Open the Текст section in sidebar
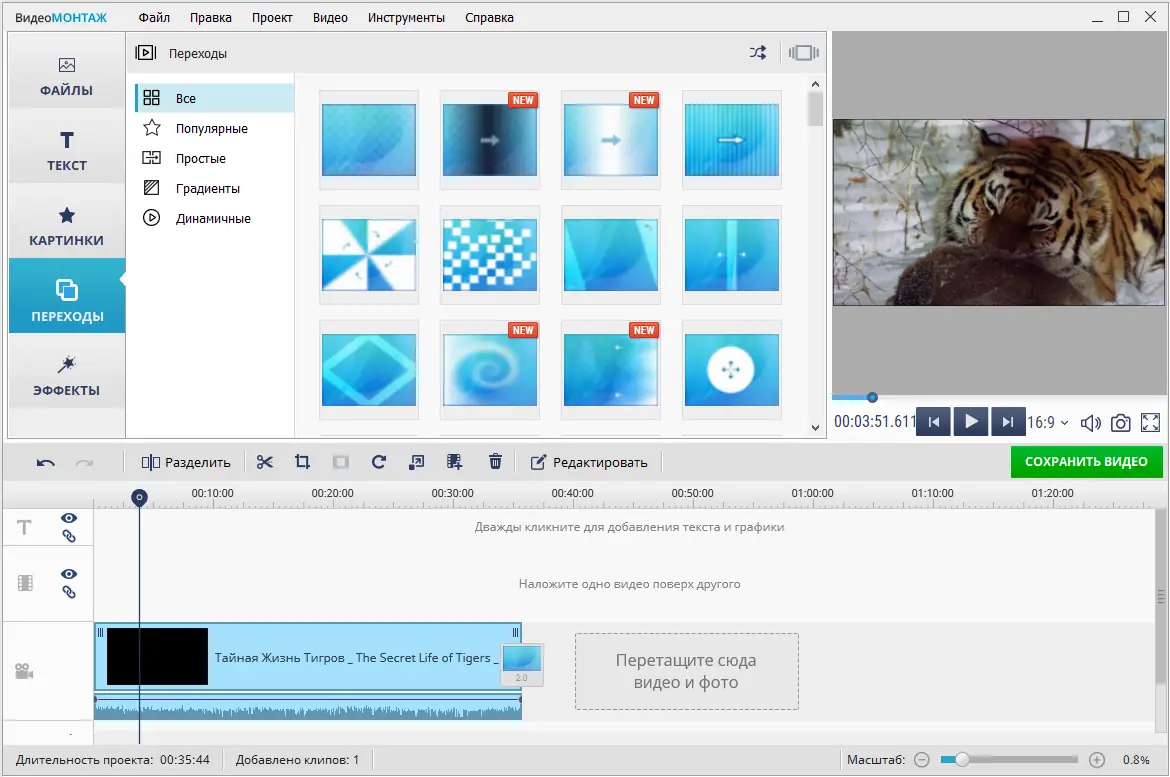Screen dimensions: 1170x777 click(x=66, y=152)
